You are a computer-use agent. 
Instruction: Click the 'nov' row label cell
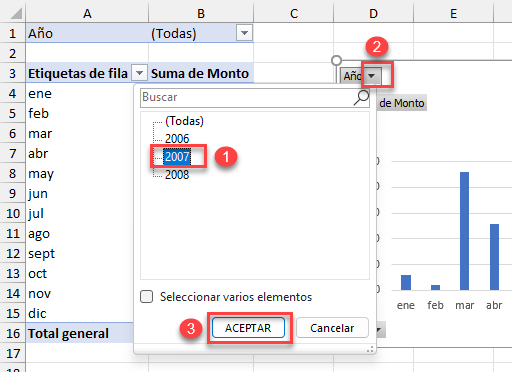(79, 293)
